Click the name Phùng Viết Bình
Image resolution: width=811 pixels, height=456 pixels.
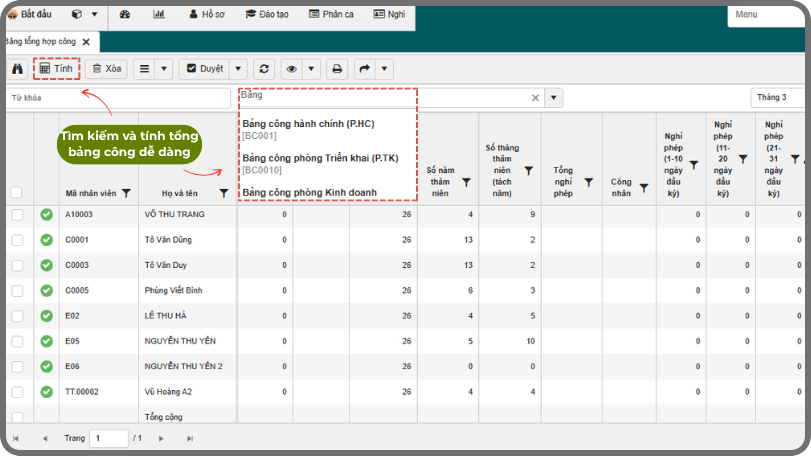(173, 291)
